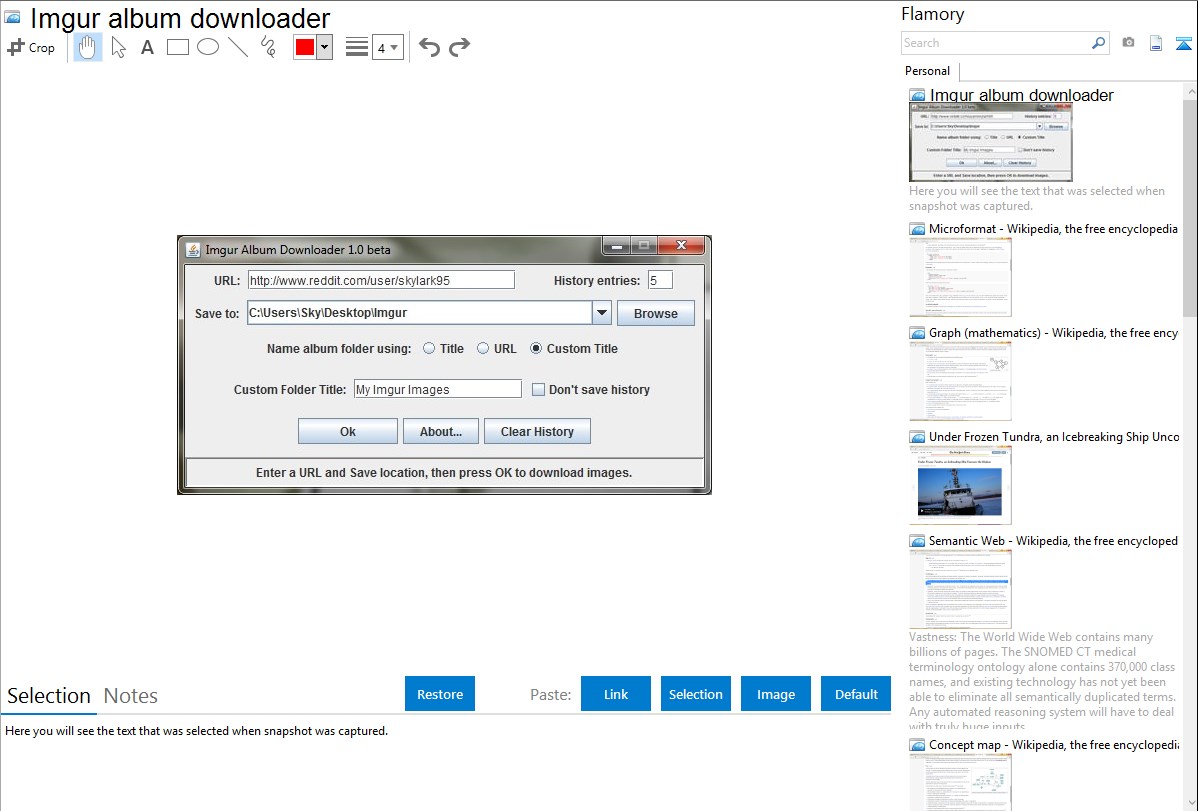Open Graph (mathematics) snapshot thumbnail
Image resolution: width=1198 pixels, height=811 pixels.
pos(960,381)
